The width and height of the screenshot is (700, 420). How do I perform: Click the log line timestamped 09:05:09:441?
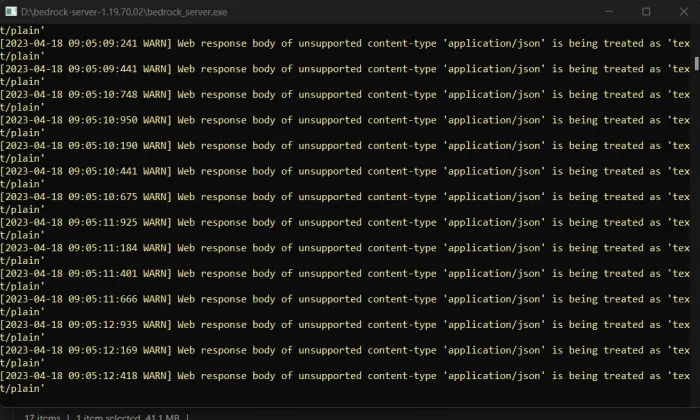click(x=345, y=69)
